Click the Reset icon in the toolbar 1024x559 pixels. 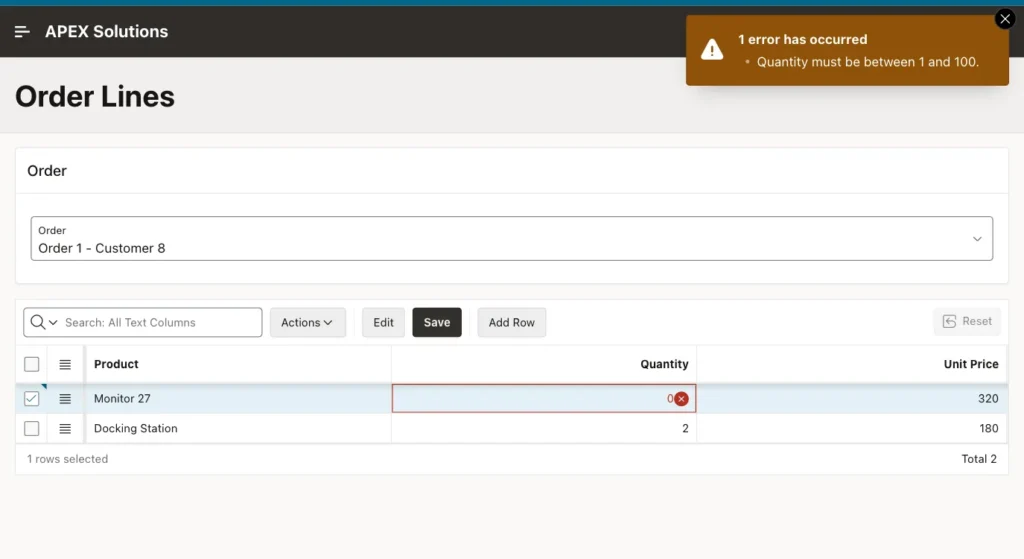point(950,321)
